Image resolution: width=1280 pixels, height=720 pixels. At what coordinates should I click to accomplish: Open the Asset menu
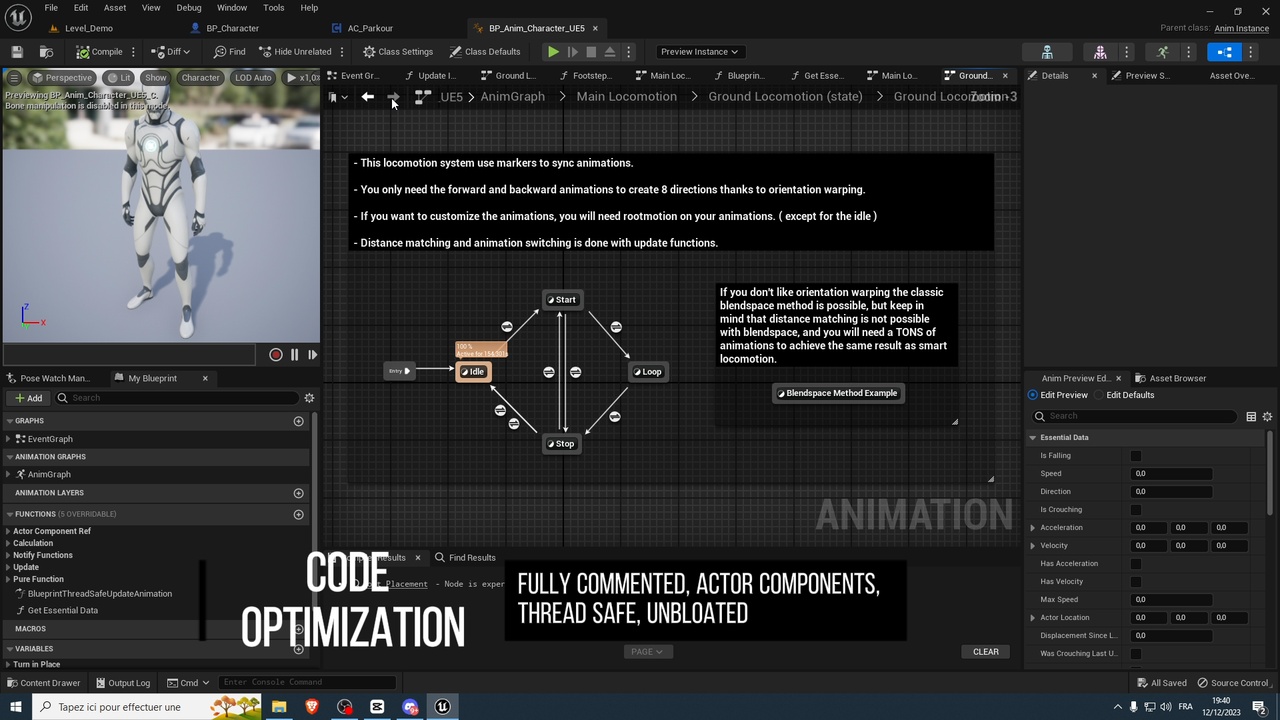(115, 8)
